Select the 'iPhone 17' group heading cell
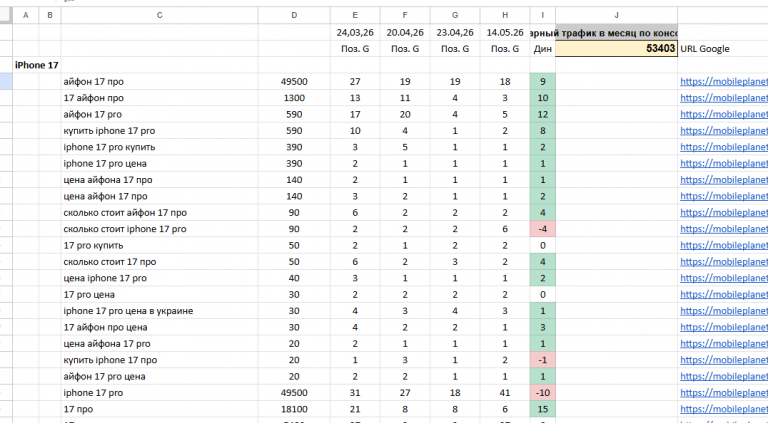 37,65
